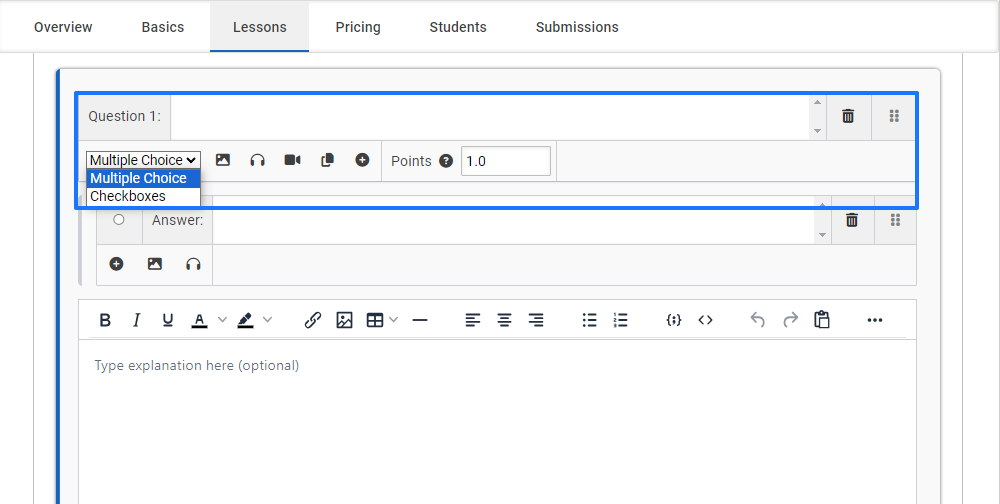Switch to the Overview tab

point(63,27)
